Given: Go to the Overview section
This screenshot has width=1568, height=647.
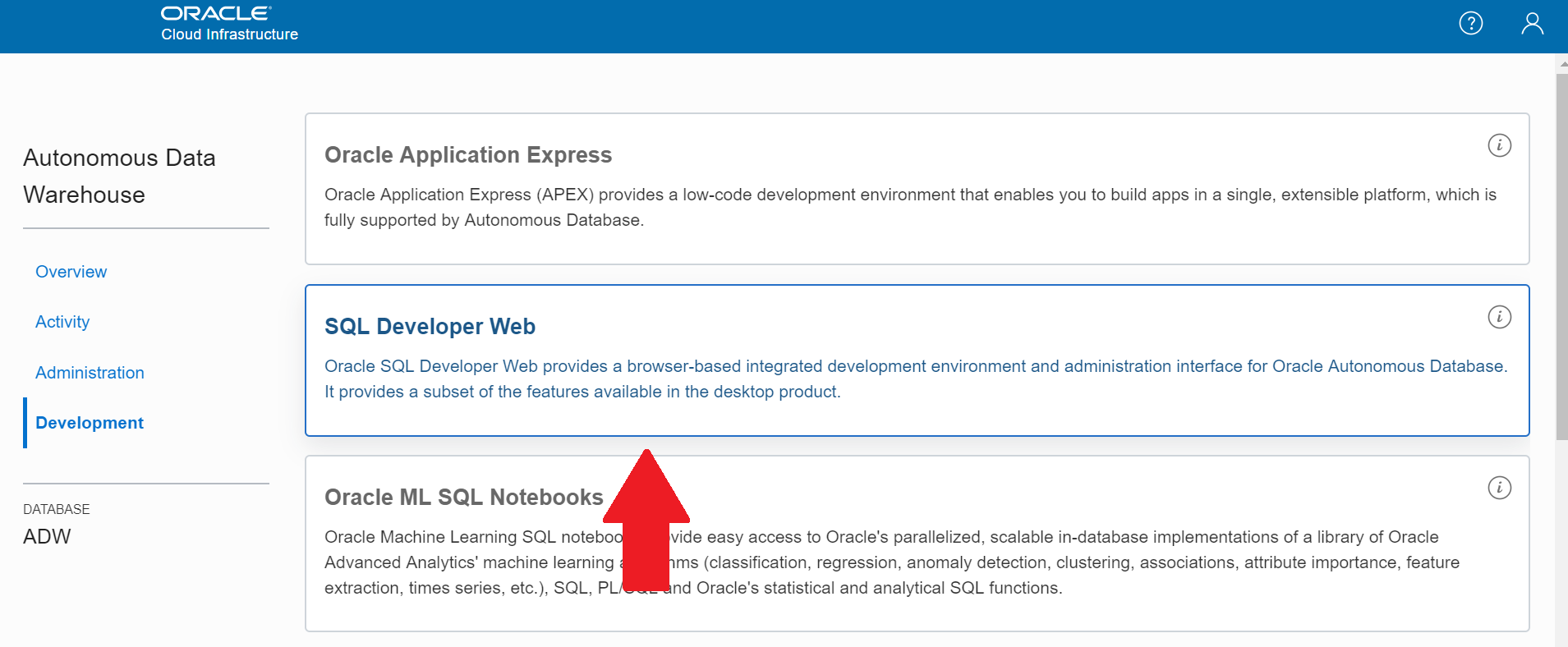Looking at the screenshot, I should [x=71, y=272].
